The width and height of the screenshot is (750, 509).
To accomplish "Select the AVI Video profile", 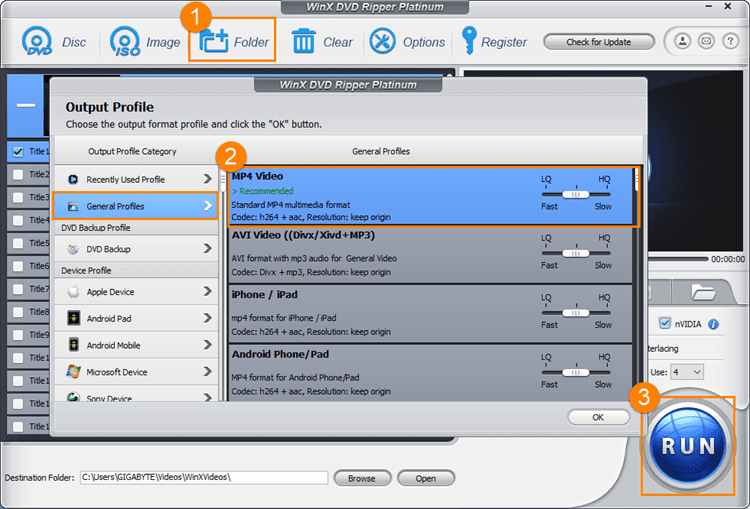I will click(x=430, y=255).
